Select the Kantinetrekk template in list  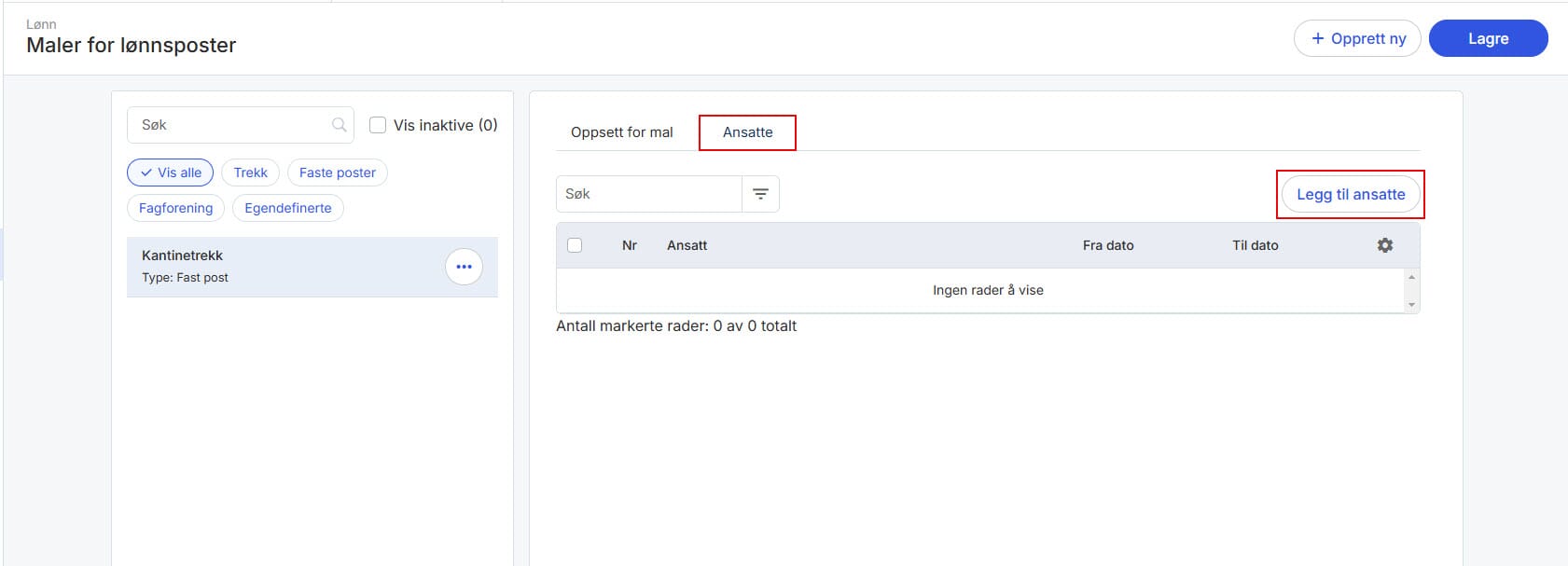coord(280,267)
